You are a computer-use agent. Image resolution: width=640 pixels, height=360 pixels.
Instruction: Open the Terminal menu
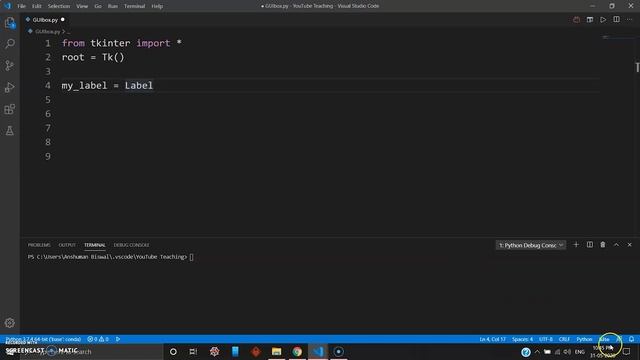click(x=134, y=6)
